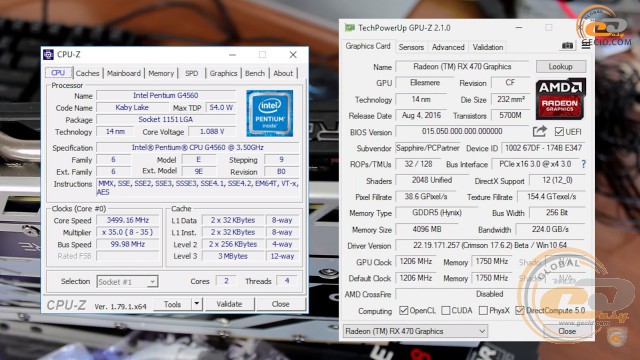Image resolution: width=640 pixels, height=360 pixels.
Task: Click the Threads value field
Action: [287, 281]
